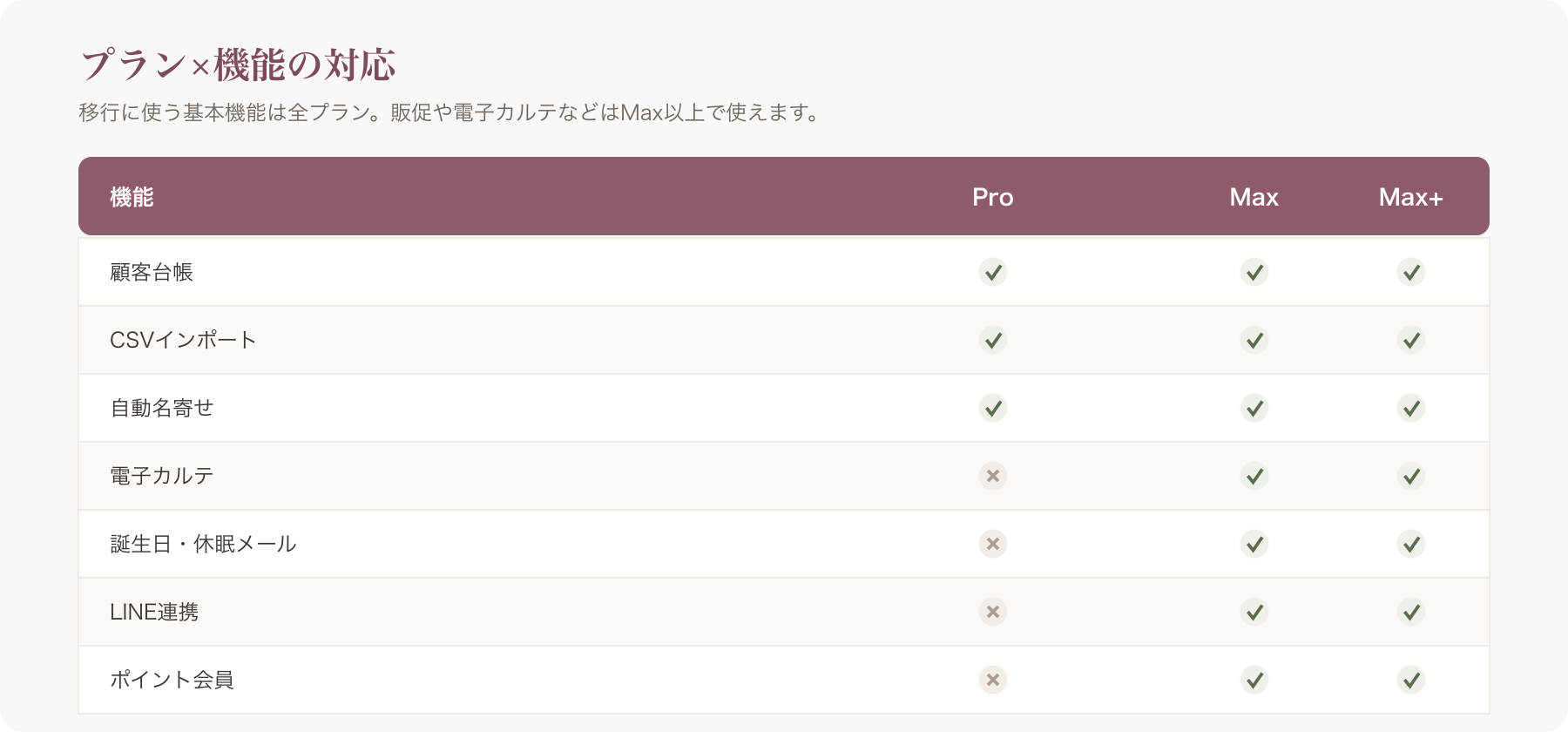Click the Pro checkmark for 顧客台帳
Viewport: 1568px width, 732px height.
click(993, 272)
